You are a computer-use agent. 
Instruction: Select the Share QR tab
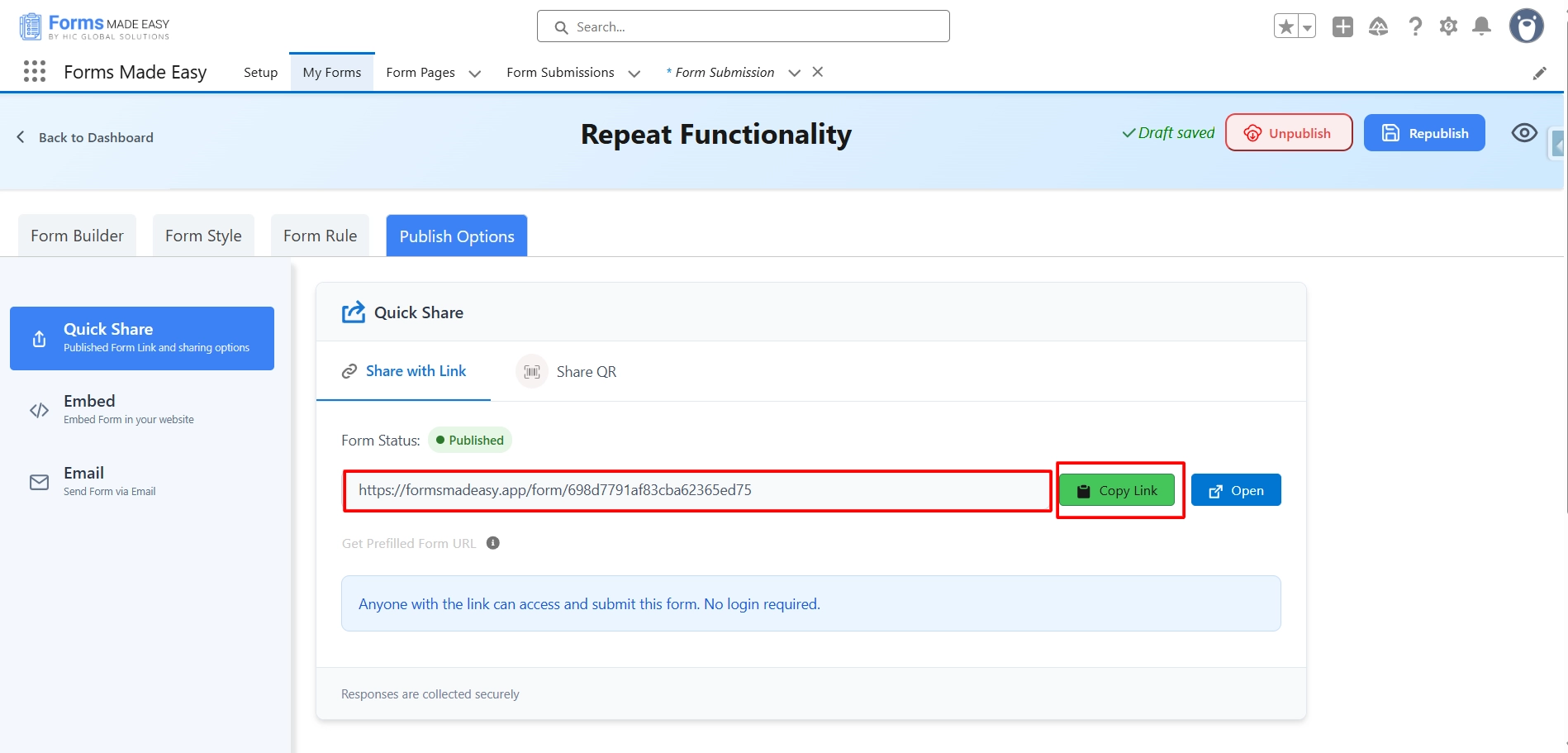[568, 372]
